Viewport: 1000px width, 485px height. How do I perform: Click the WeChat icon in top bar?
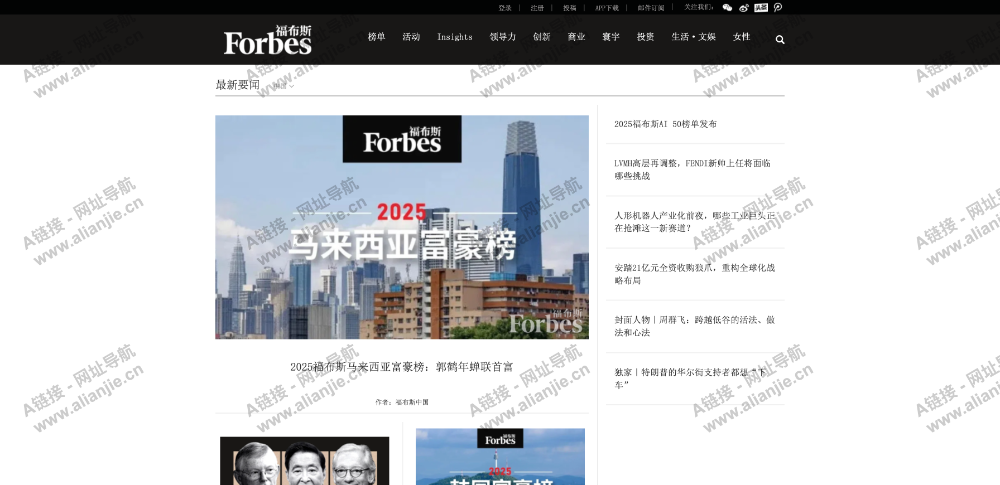tap(727, 7)
